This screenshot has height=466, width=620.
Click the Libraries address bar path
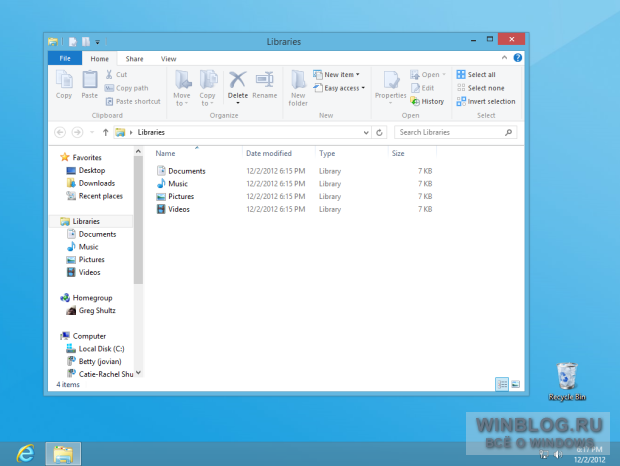click(x=151, y=132)
